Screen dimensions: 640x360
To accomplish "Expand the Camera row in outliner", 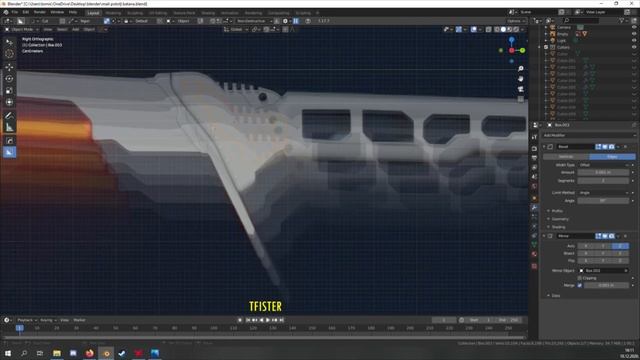I will (546, 27).
